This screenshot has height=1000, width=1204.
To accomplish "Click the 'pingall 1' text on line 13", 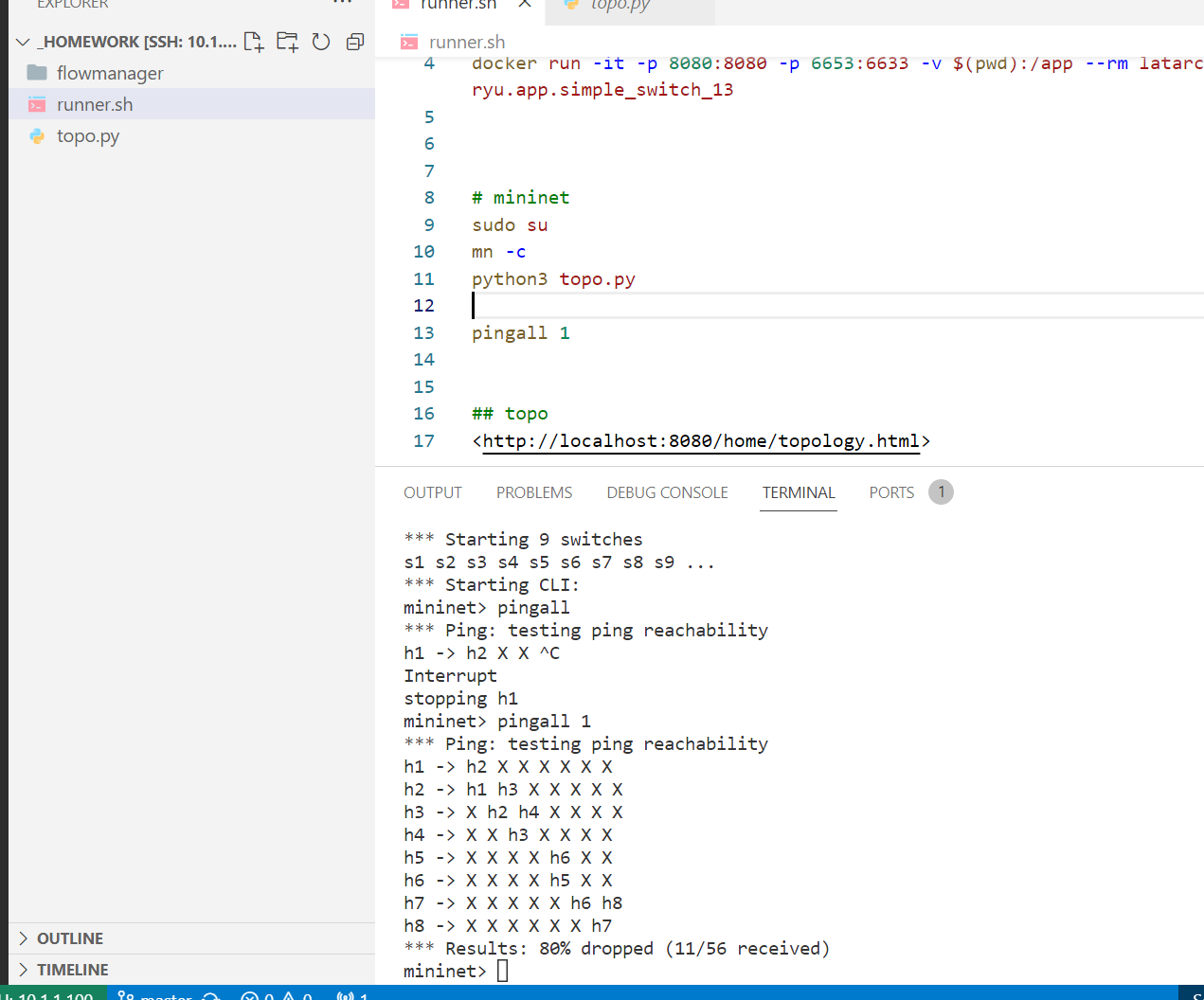I will pos(521,333).
